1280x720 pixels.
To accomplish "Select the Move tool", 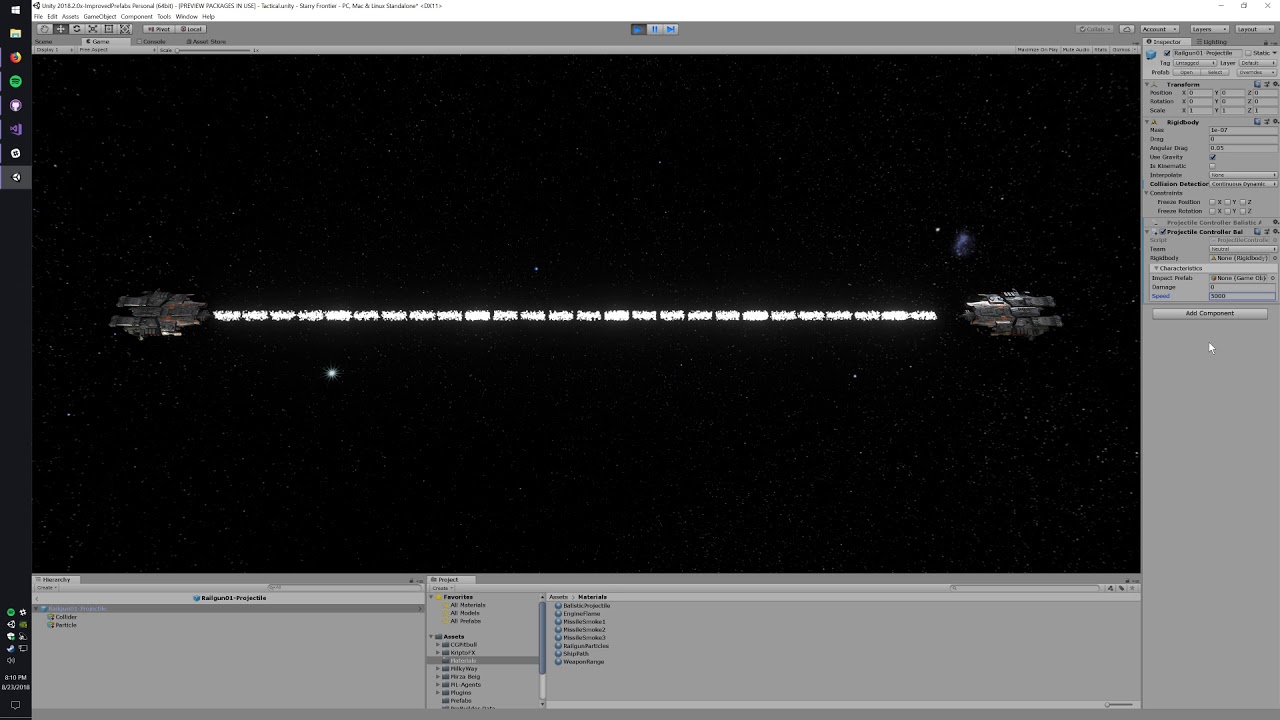I will click(60, 29).
